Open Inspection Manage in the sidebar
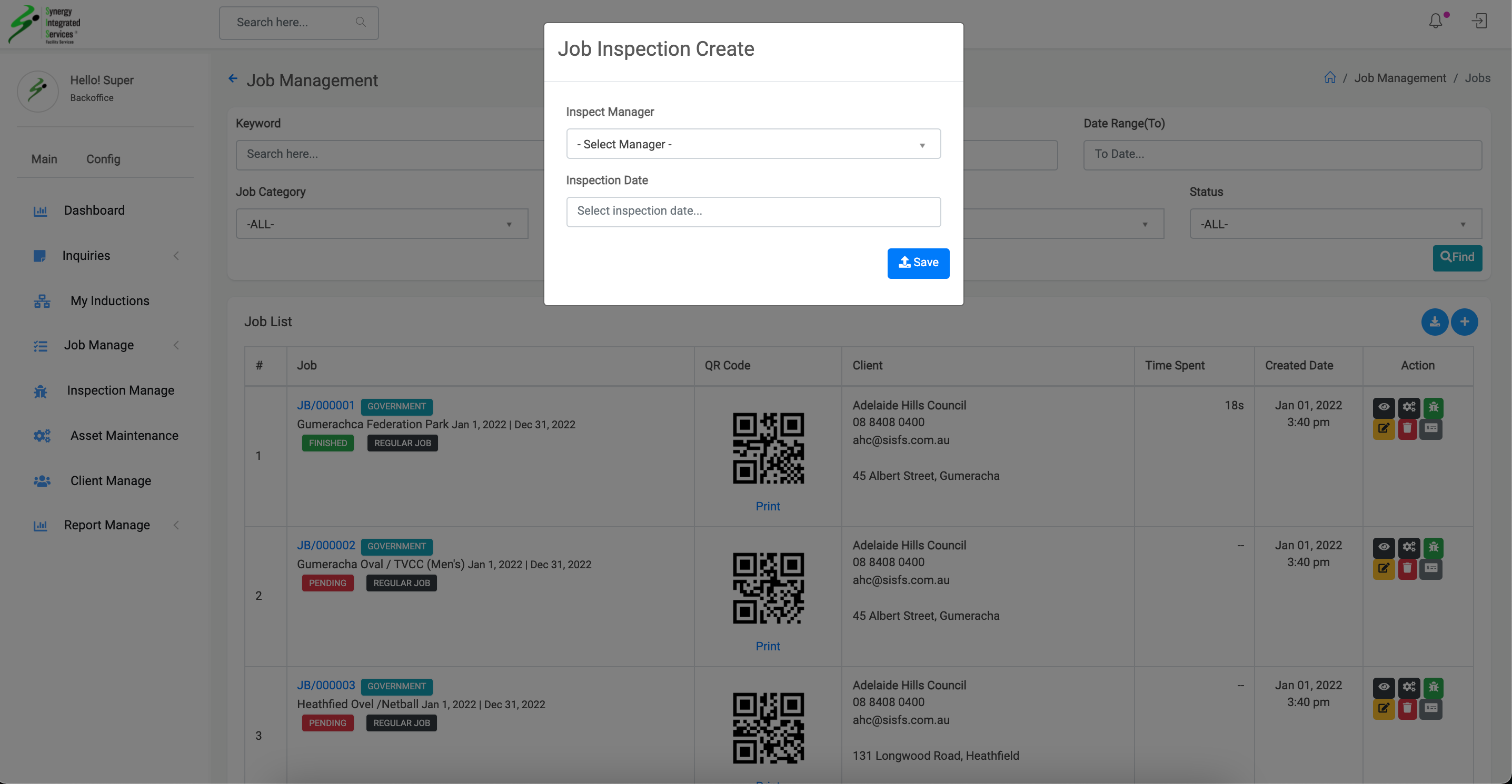The height and width of the screenshot is (784, 1512). [121, 390]
